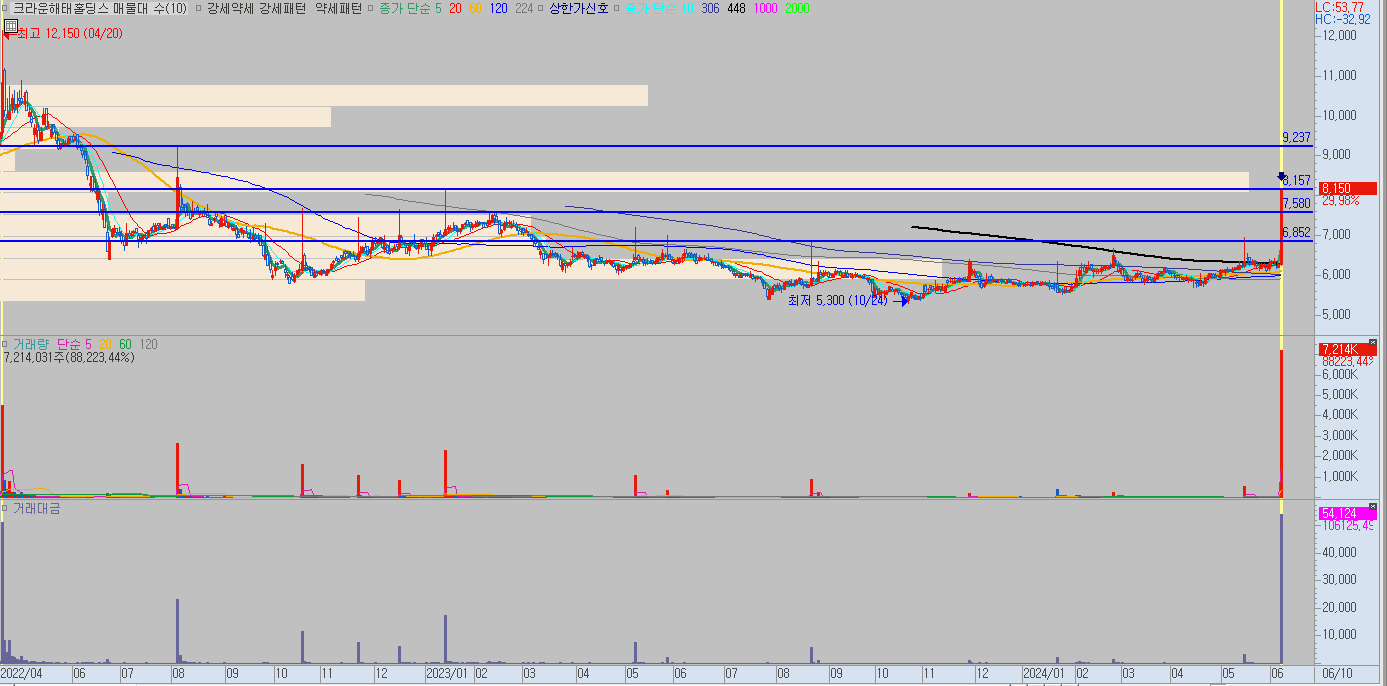
Task: Click the 6,852 horizontal line label
Action: click(1296, 232)
